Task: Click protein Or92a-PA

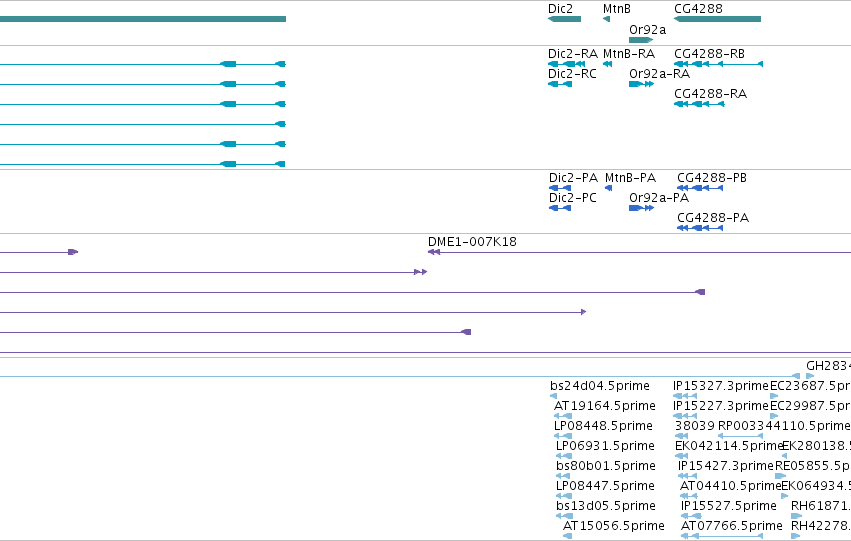Action: [659, 198]
